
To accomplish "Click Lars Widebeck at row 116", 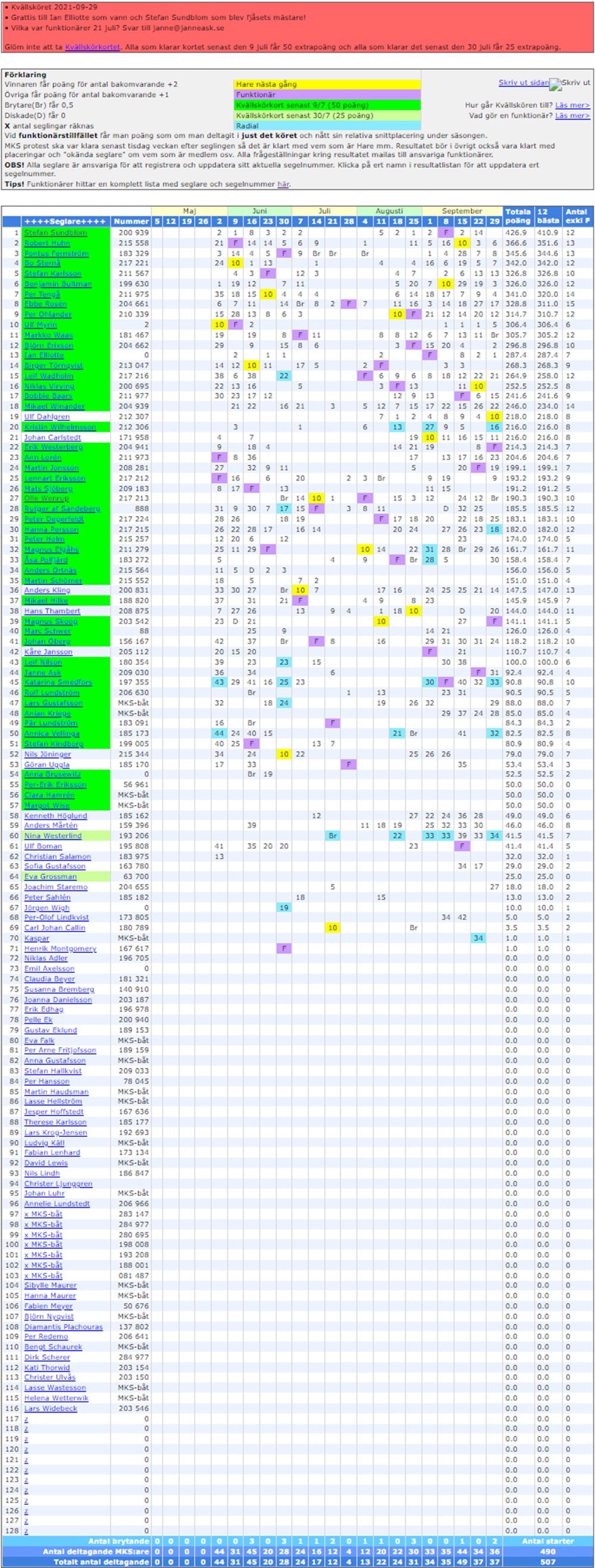I will pyautogui.click(x=51, y=1408).
